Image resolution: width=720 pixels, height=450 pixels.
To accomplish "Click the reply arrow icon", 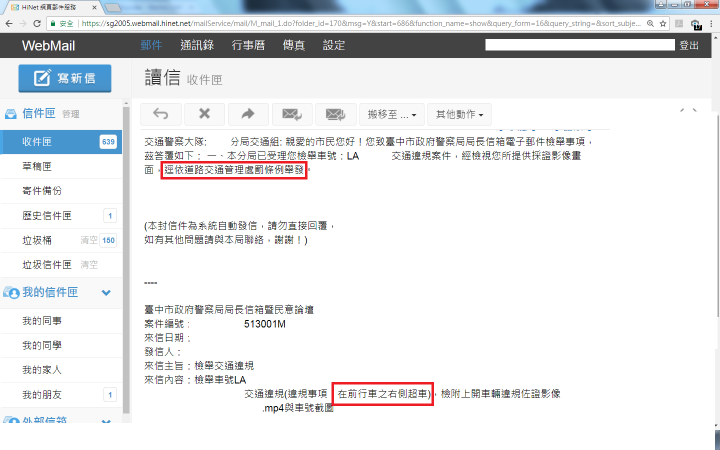I will click(161, 114).
